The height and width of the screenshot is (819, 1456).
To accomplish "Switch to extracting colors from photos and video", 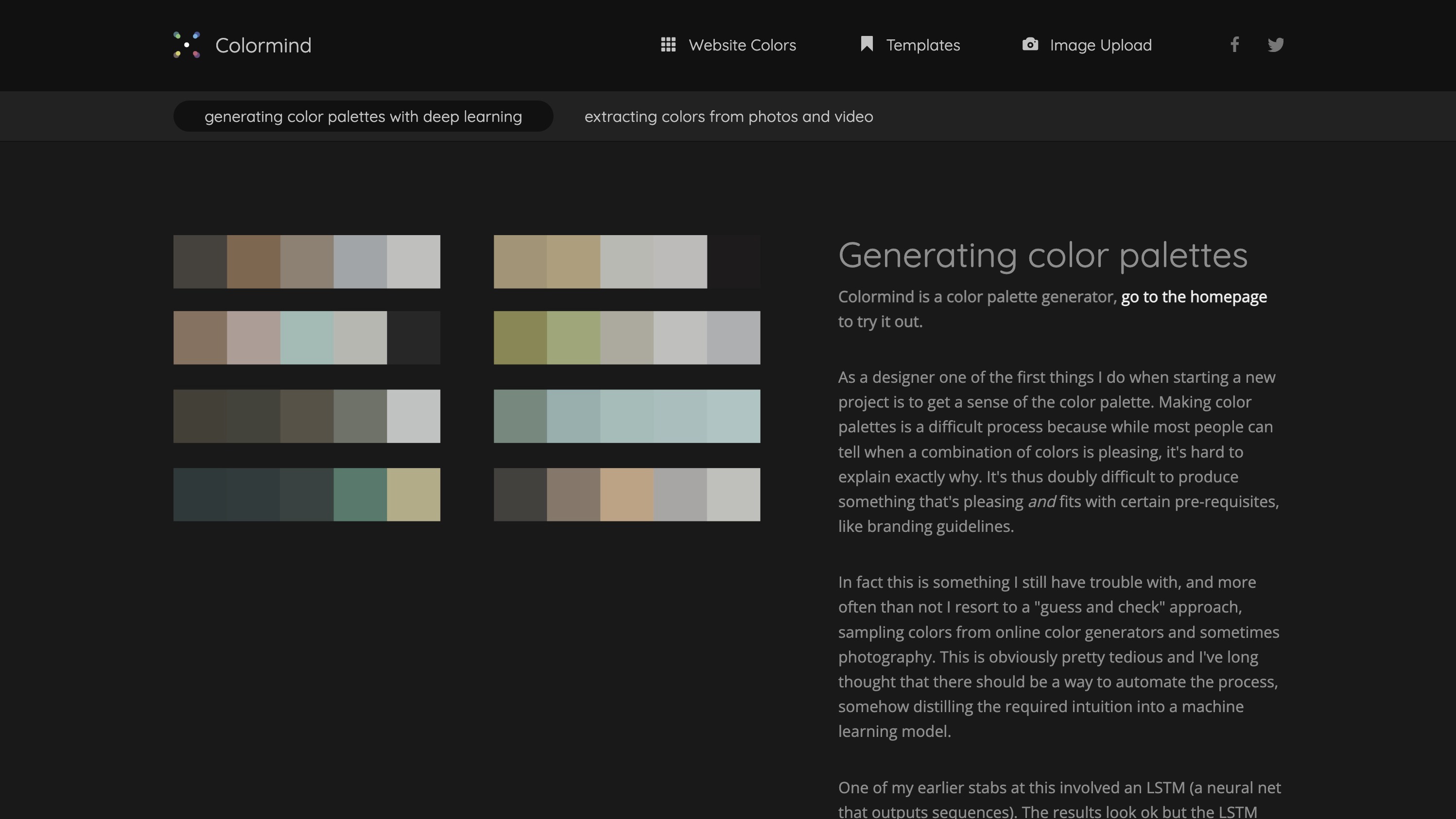I will click(728, 117).
